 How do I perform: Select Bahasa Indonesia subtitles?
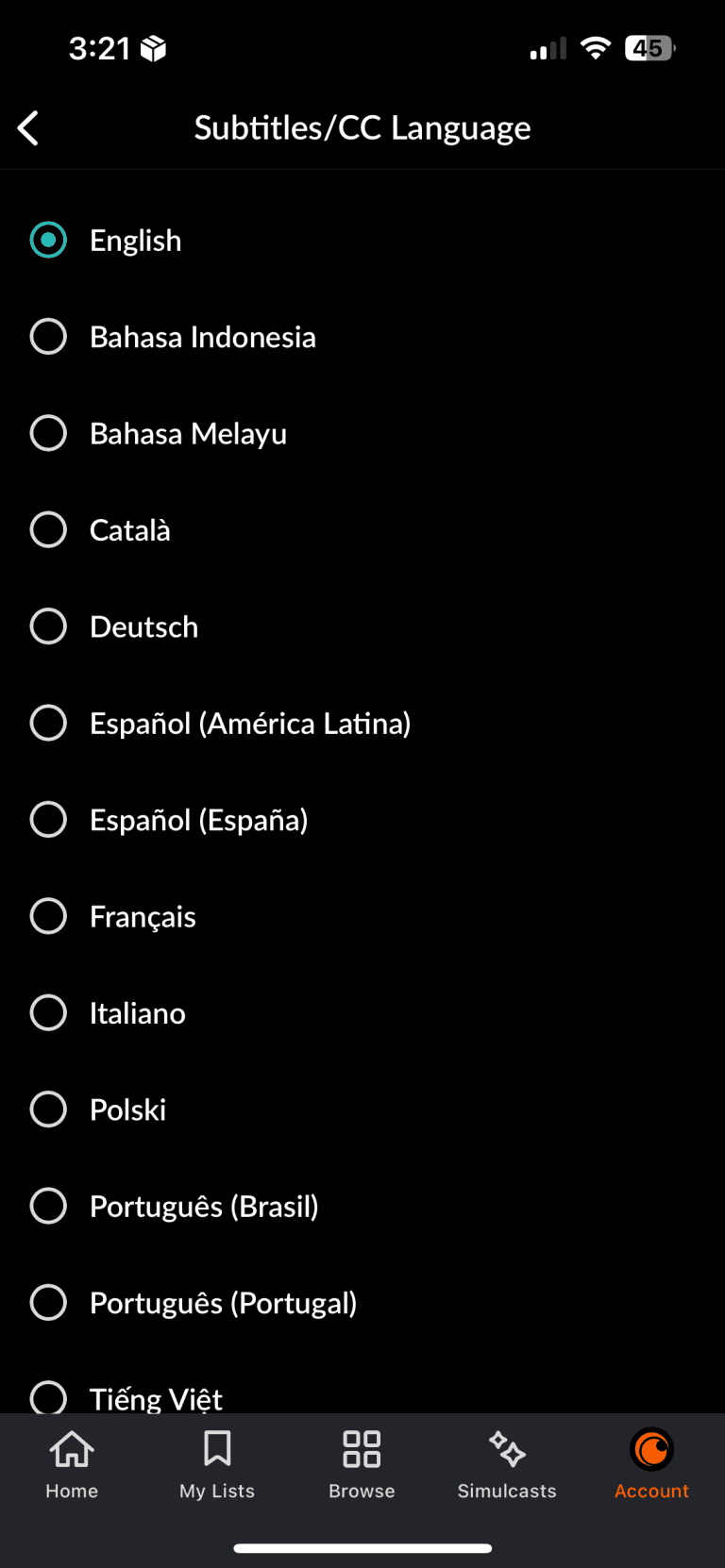(202, 337)
